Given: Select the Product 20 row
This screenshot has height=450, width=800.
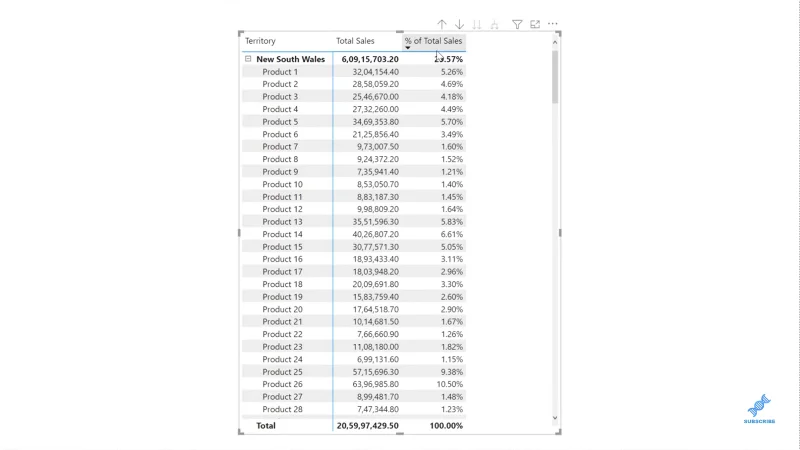Looking at the screenshot, I should pyautogui.click(x=354, y=309).
